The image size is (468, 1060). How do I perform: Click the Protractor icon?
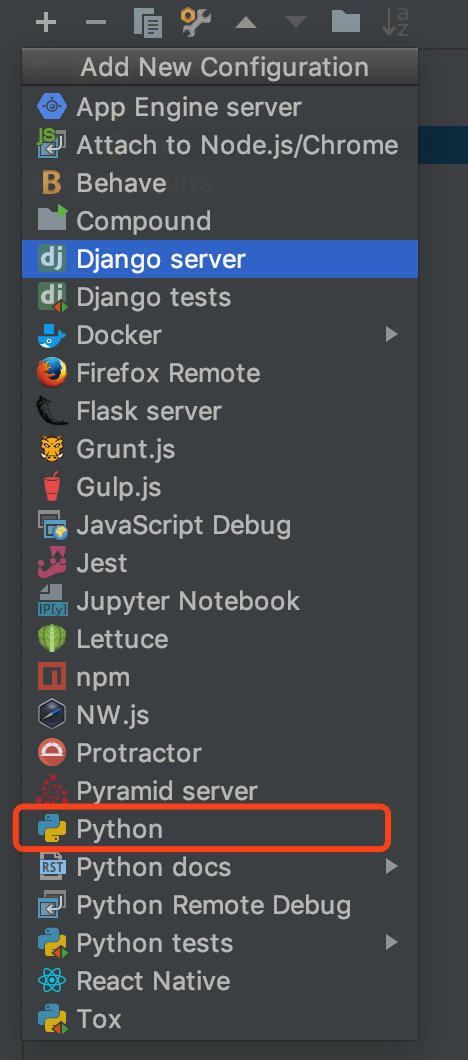point(52,752)
